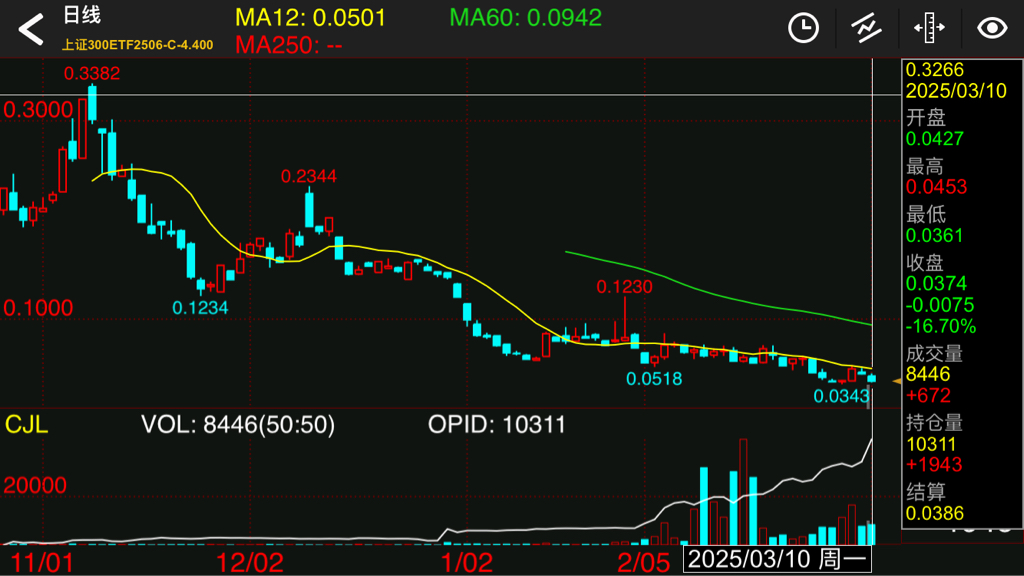Click the 2025/03/10 周一 crosshair date tag
The height and width of the screenshot is (576, 1024).
(x=778, y=559)
